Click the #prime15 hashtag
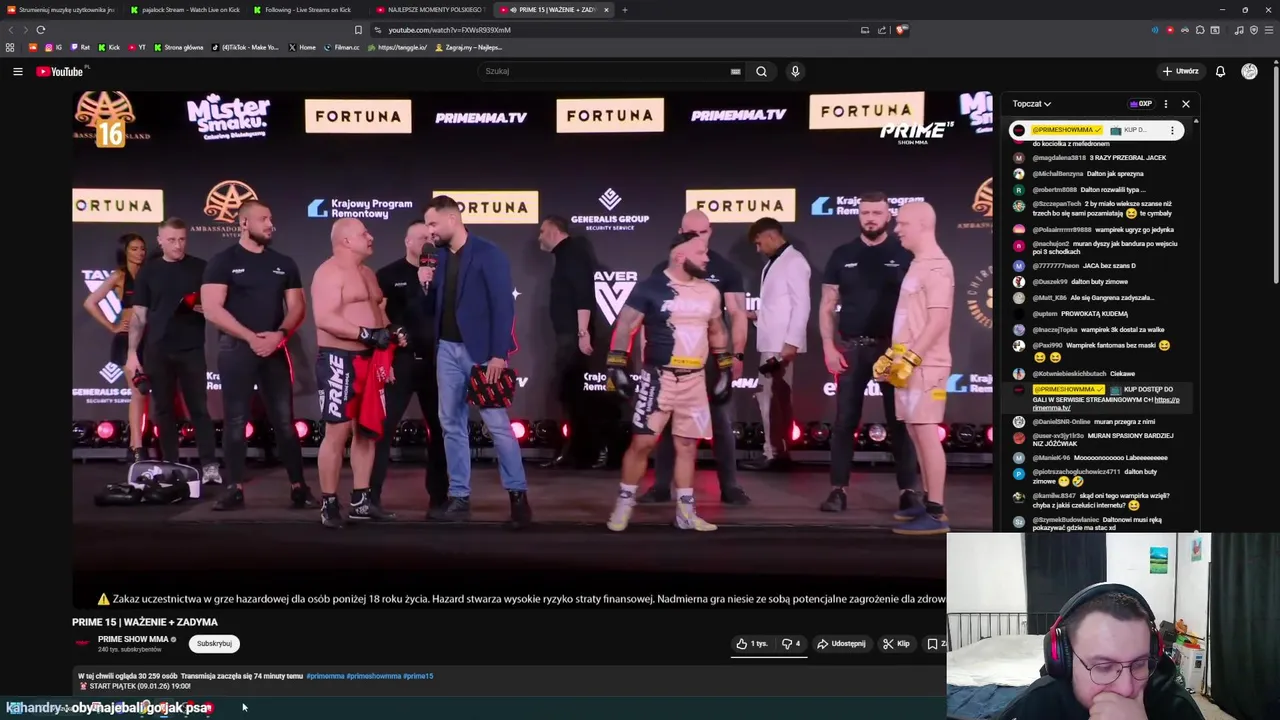 tap(418, 676)
